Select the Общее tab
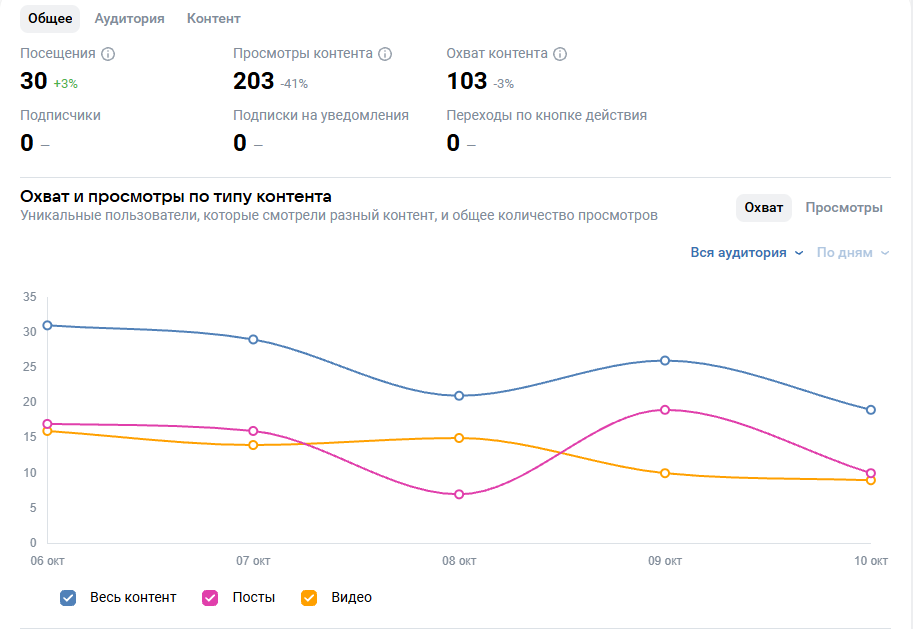The image size is (913, 629). (50, 19)
